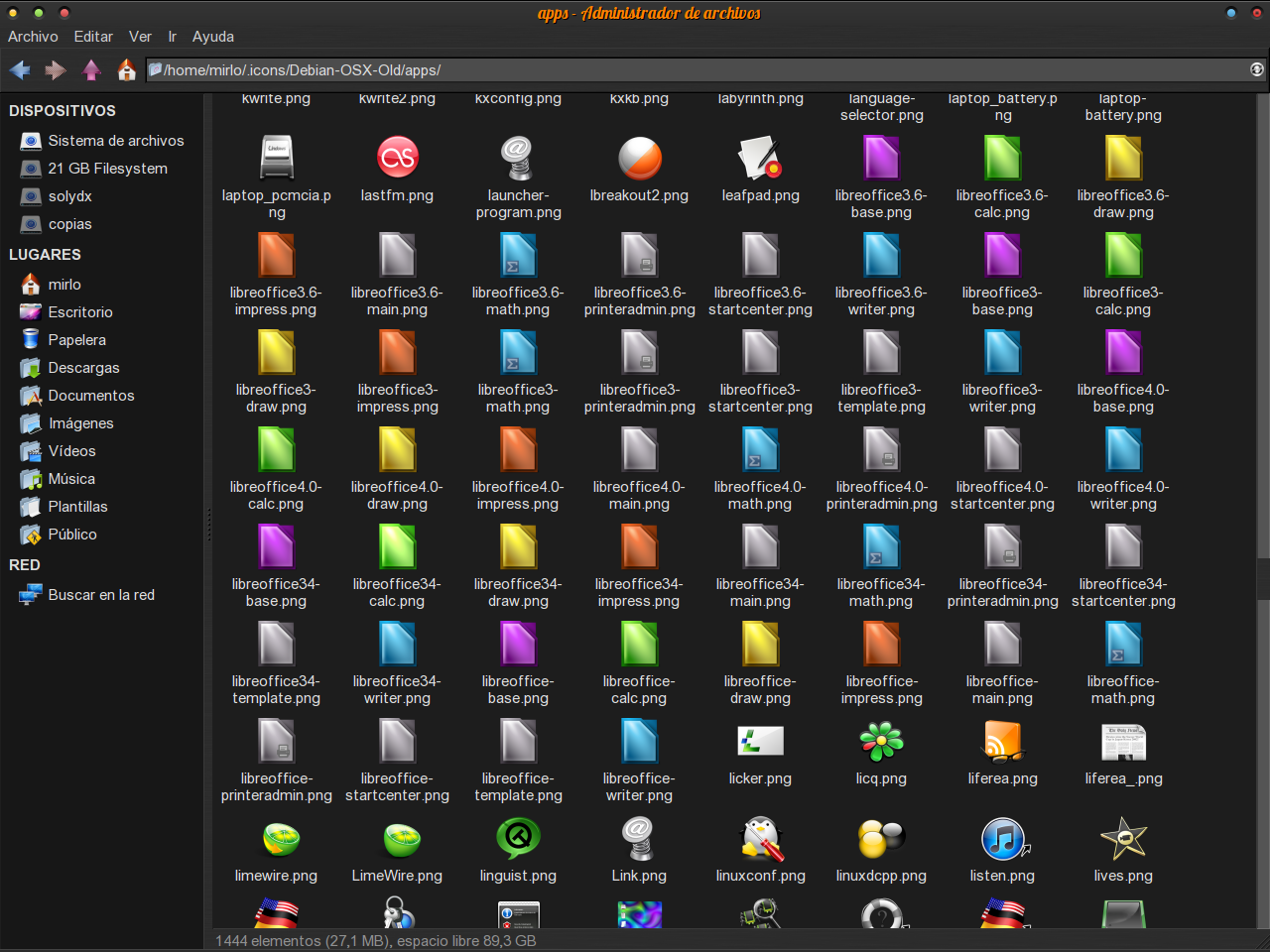Click status bar text showing 1444 elementos
The height and width of the screenshot is (952, 1270).
[x=376, y=941]
